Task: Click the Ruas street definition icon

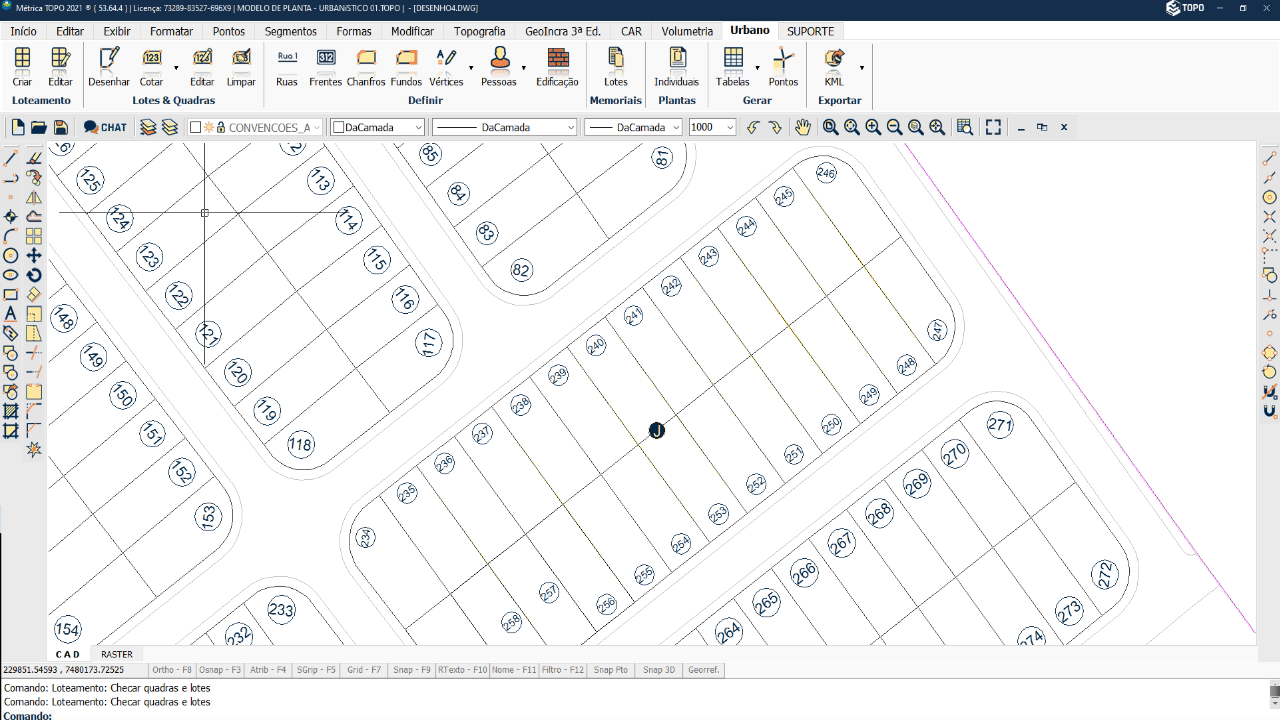Action: [287, 66]
